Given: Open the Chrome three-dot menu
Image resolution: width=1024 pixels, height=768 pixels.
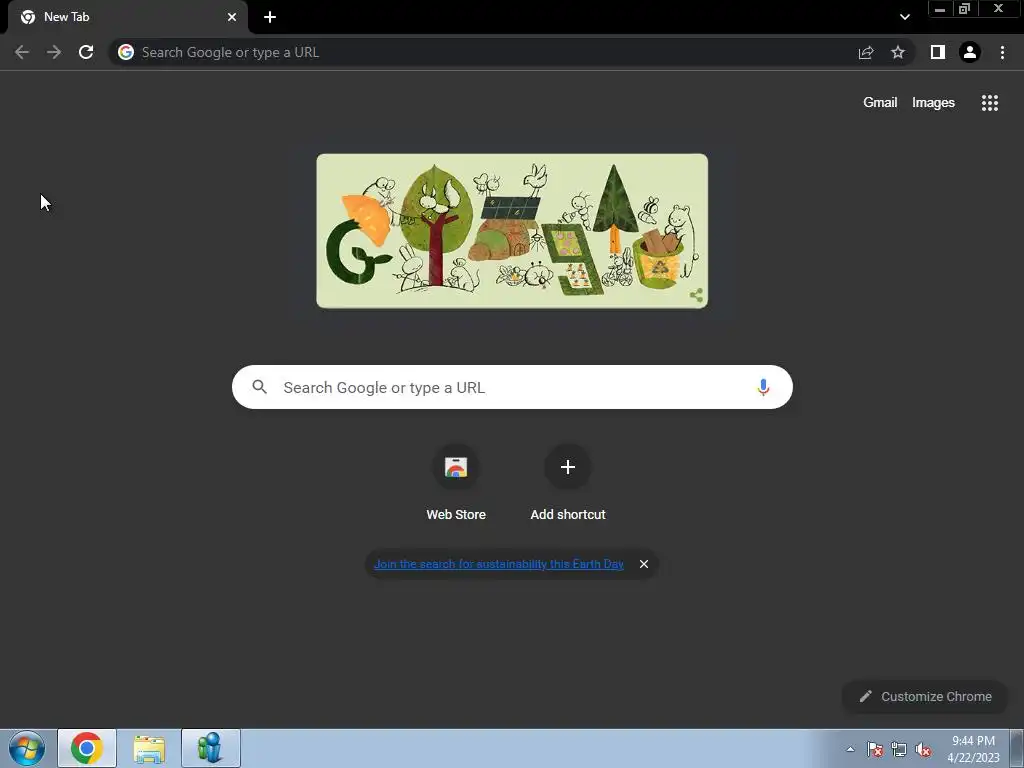Looking at the screenshot, I should click(1002, 52).
